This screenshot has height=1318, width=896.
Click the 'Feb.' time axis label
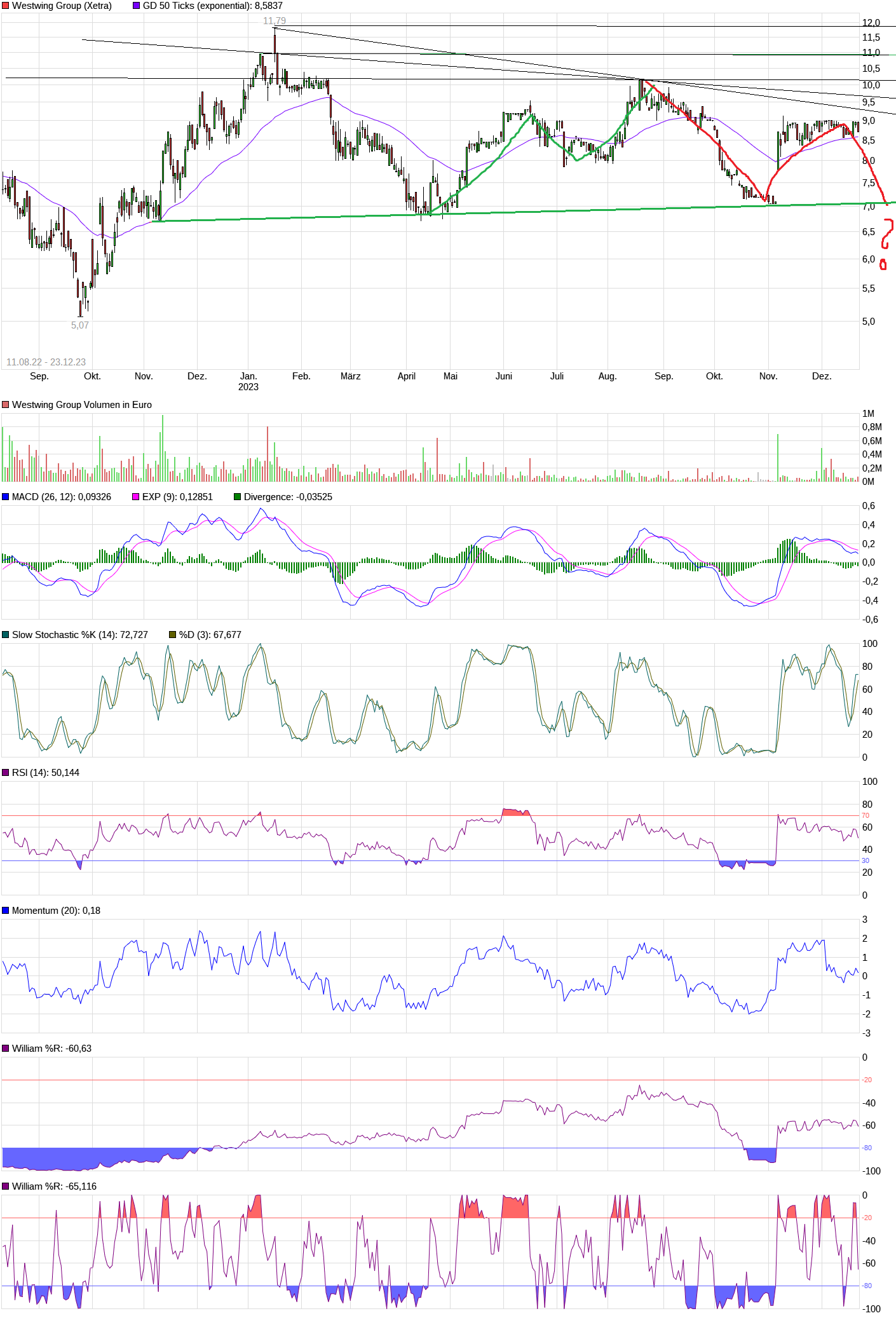coord(301,376)
